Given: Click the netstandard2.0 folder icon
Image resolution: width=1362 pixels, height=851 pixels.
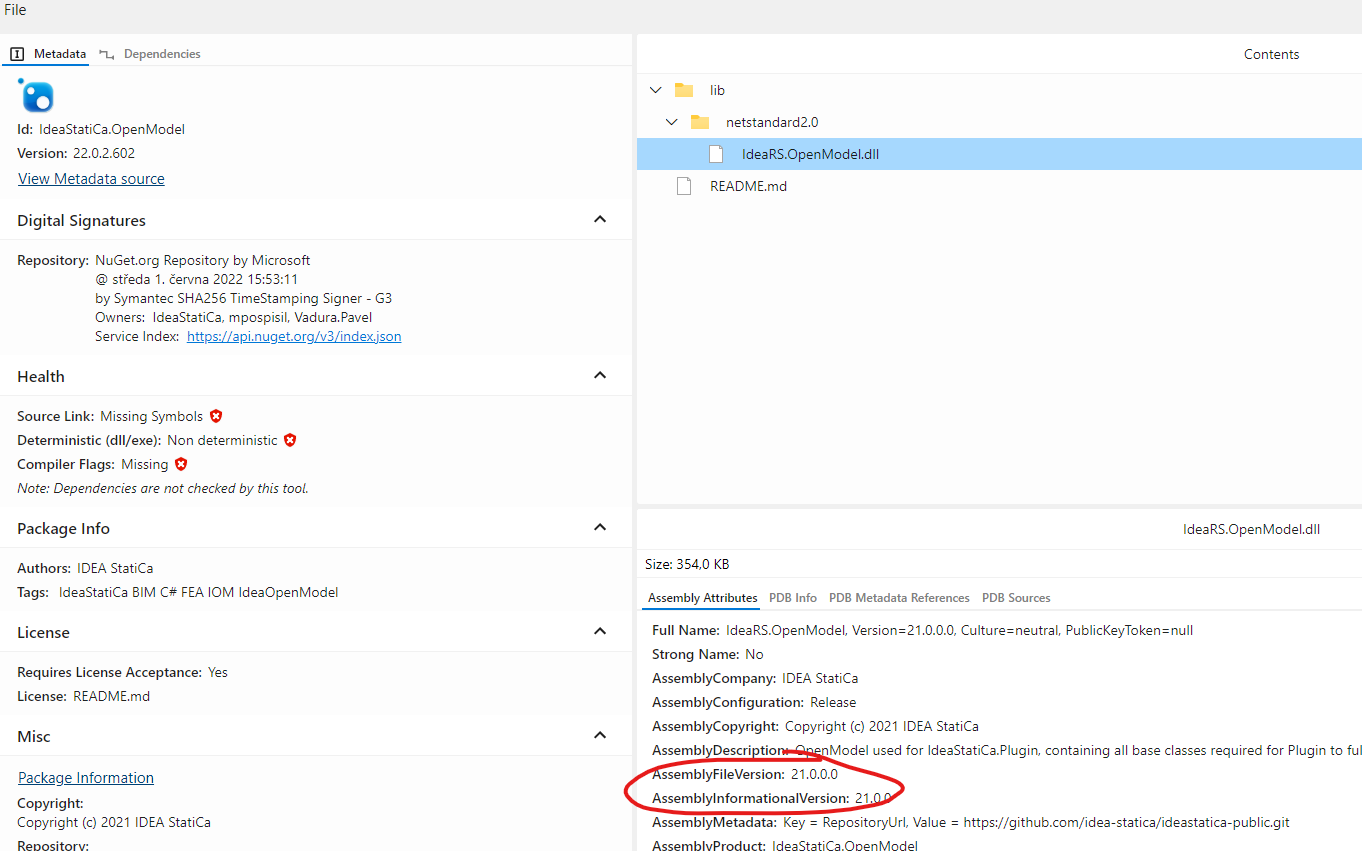Looking at the screenshot, I should 701,122.
